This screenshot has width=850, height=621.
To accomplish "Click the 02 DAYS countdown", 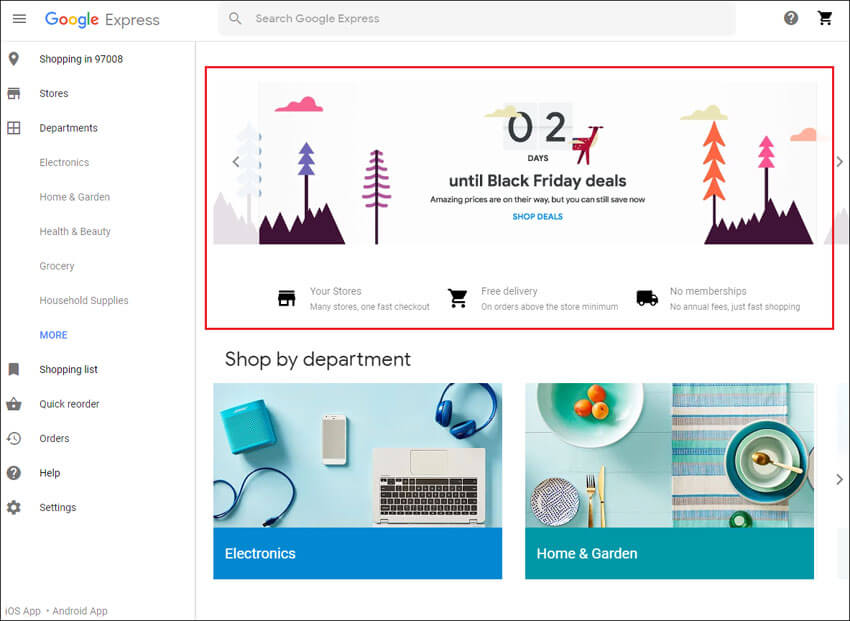I will tap(538, 132).
